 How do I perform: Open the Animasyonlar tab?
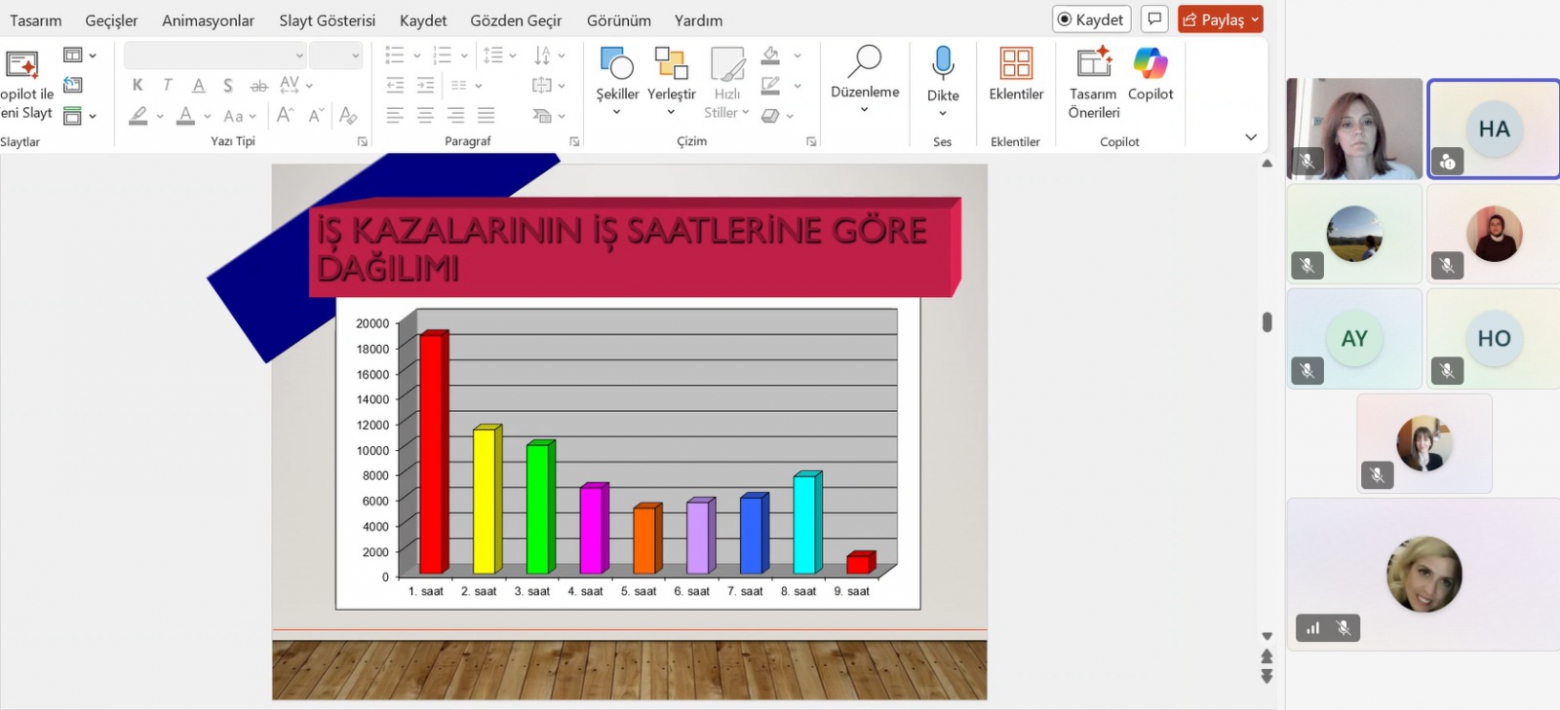[208, 21]
